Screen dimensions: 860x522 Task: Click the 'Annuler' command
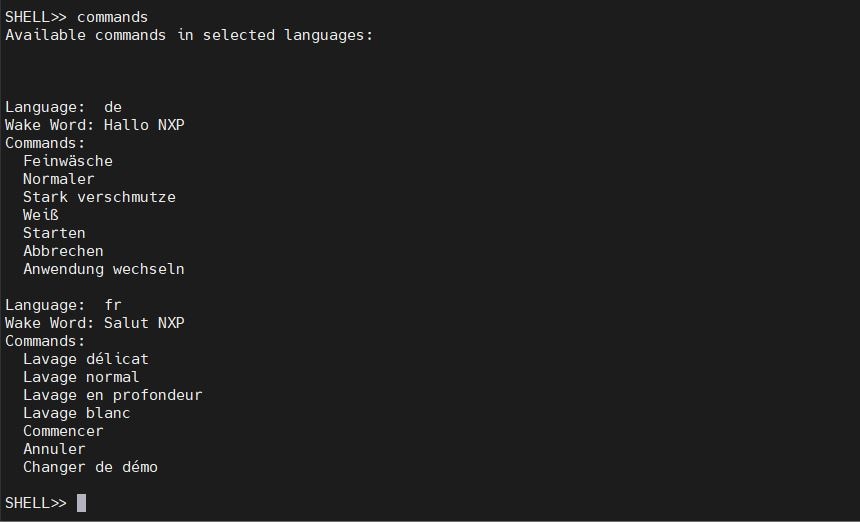(54, 449)
